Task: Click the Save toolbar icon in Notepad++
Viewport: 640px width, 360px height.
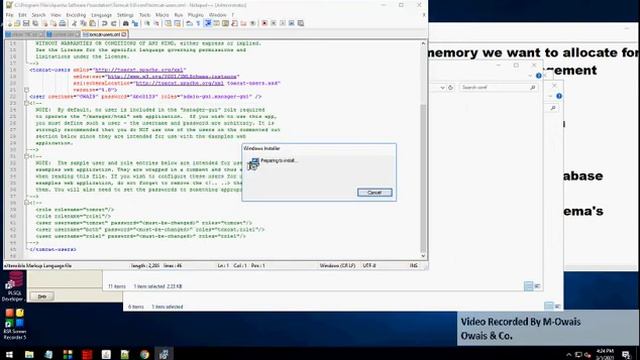Action: pos(26,24)
